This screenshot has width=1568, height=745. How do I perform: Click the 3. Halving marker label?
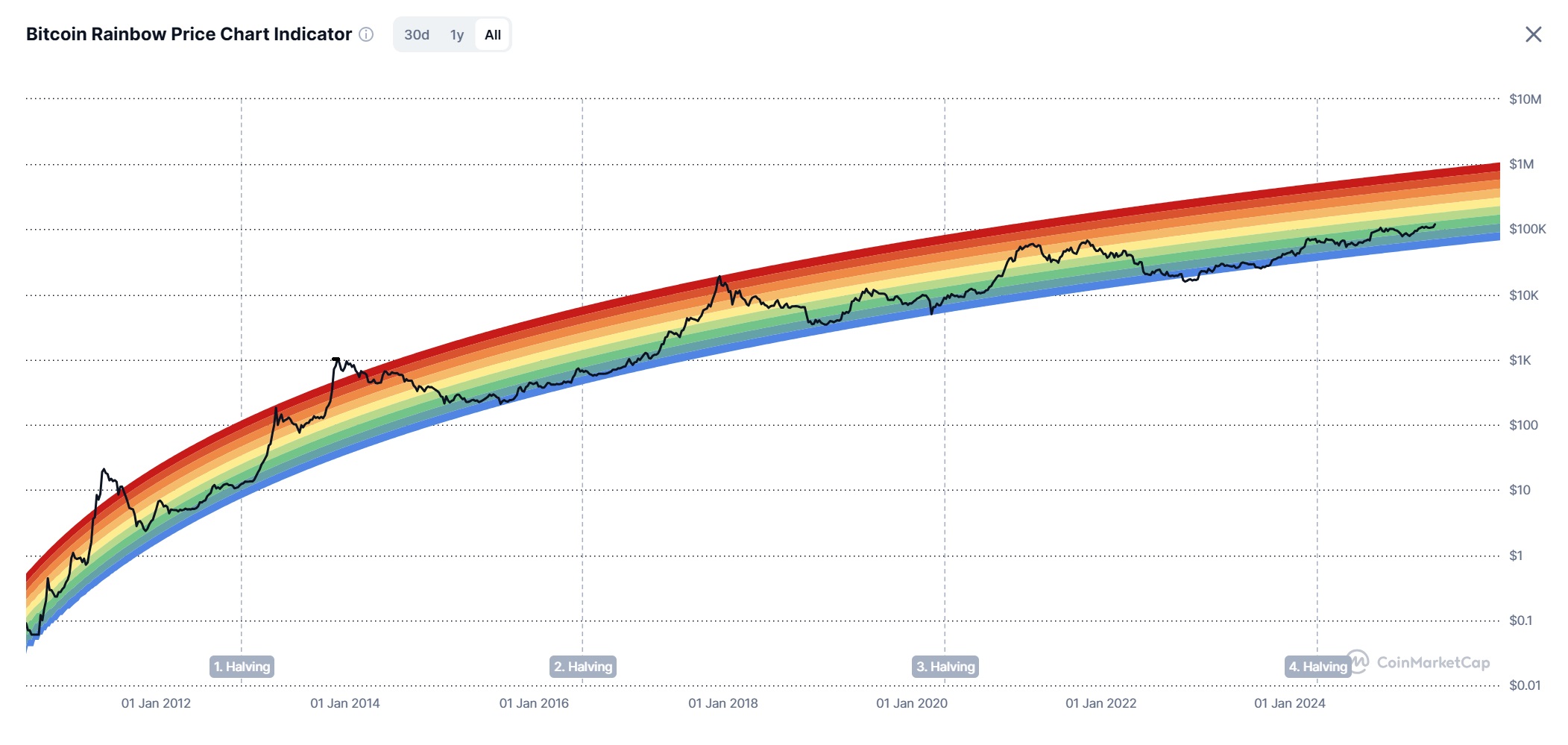point(945,667)
